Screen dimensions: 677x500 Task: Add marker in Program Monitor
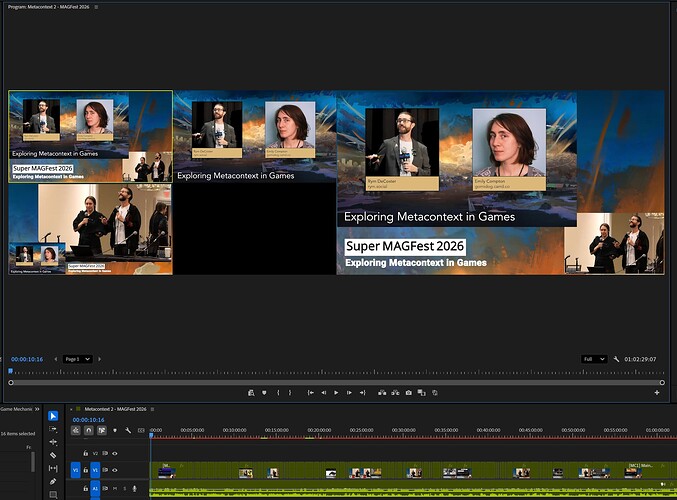click(x=264, y=393)
